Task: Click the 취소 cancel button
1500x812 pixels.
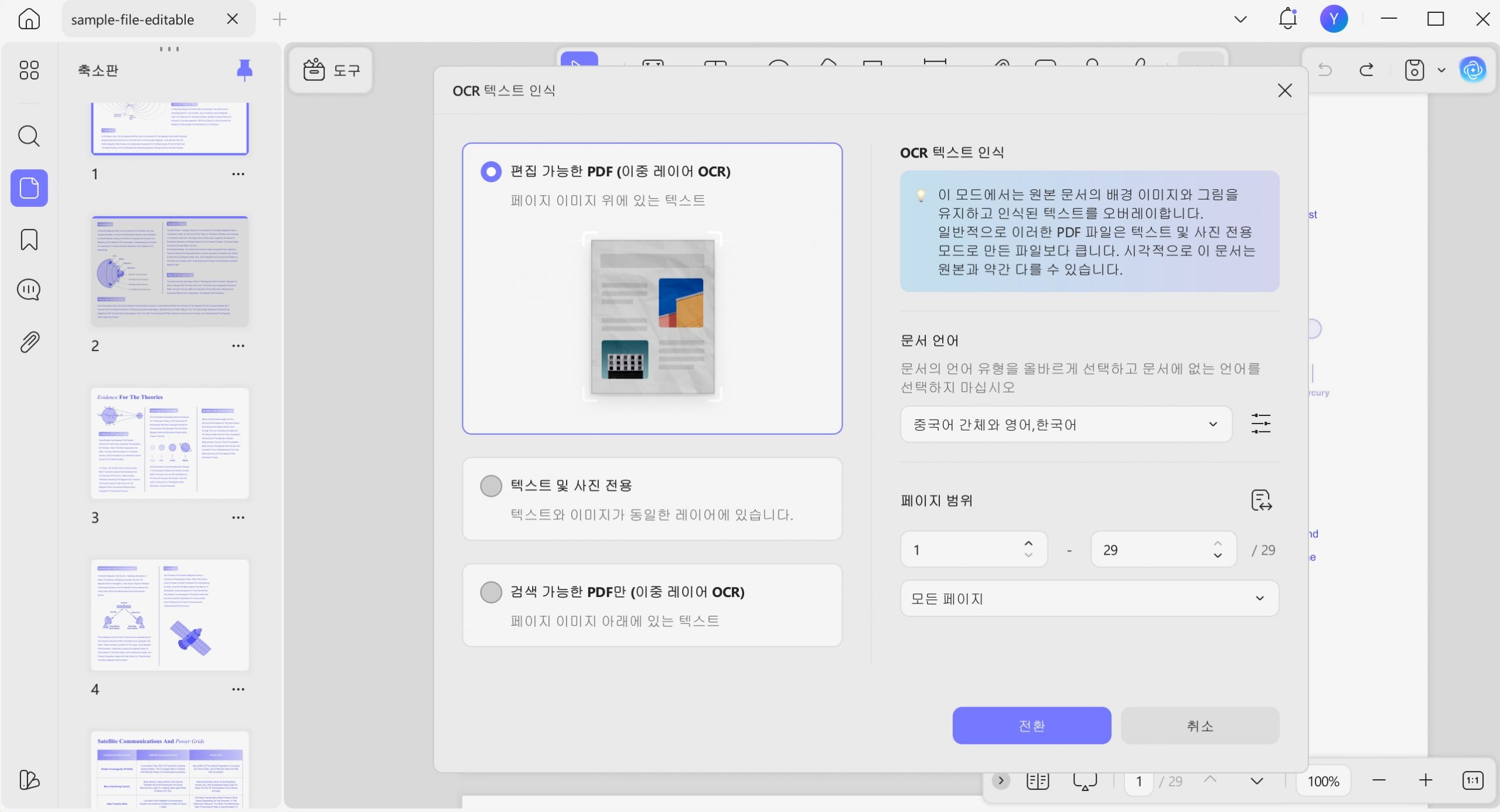Action: click(1199, 725)
